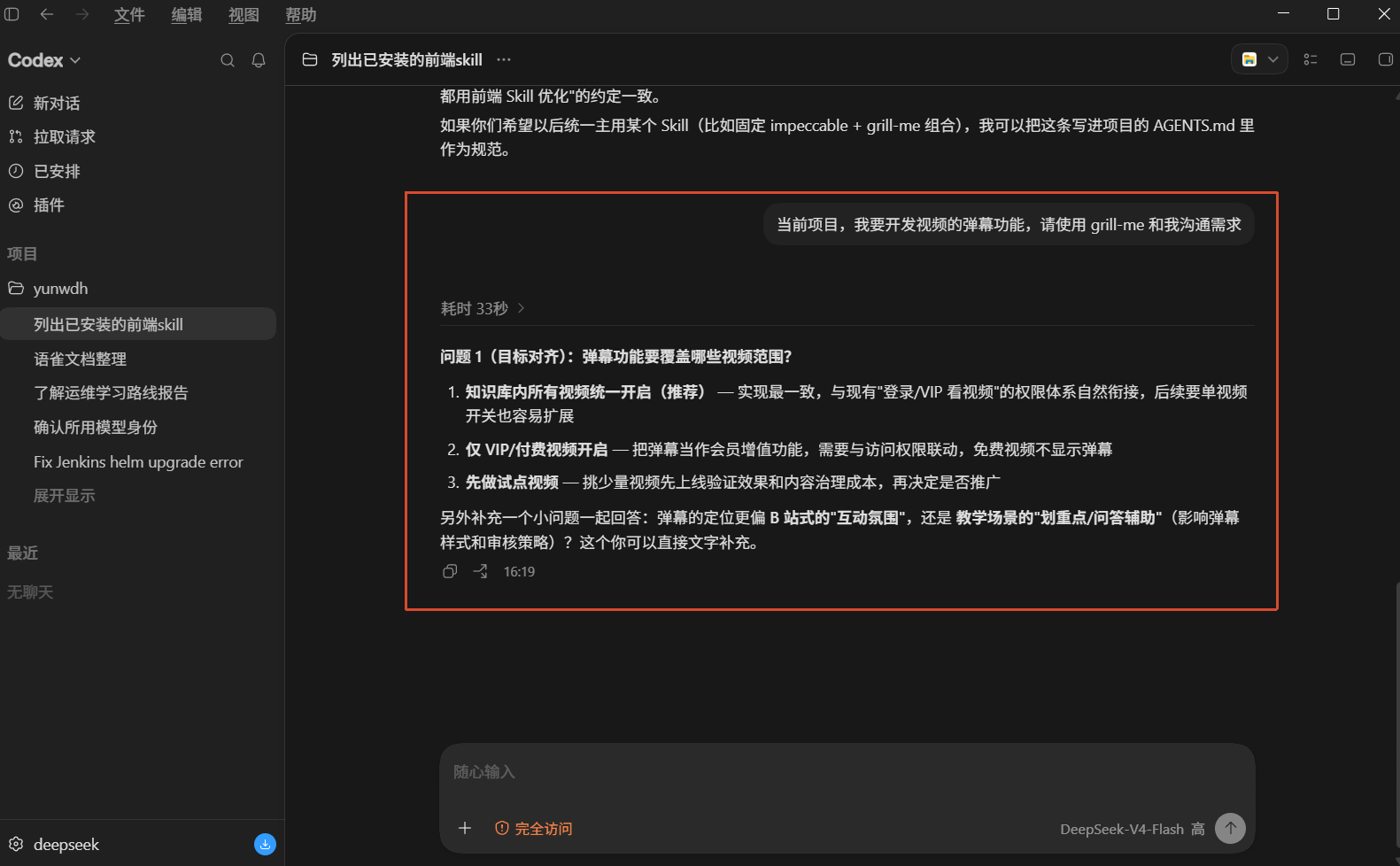Click the conversation title 列出已安装的前端skill in header
Viewport: 1400px width, 866px height.
point(406,59)
